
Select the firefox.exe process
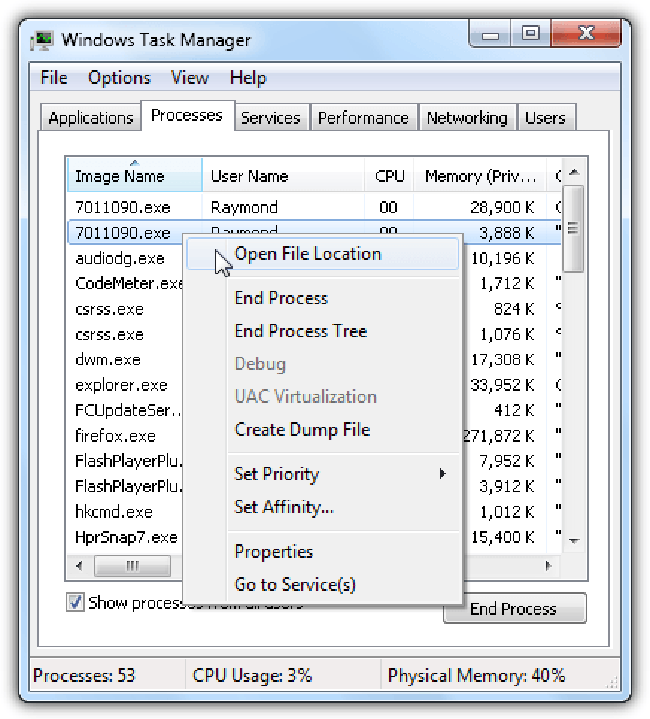point(116,436)
